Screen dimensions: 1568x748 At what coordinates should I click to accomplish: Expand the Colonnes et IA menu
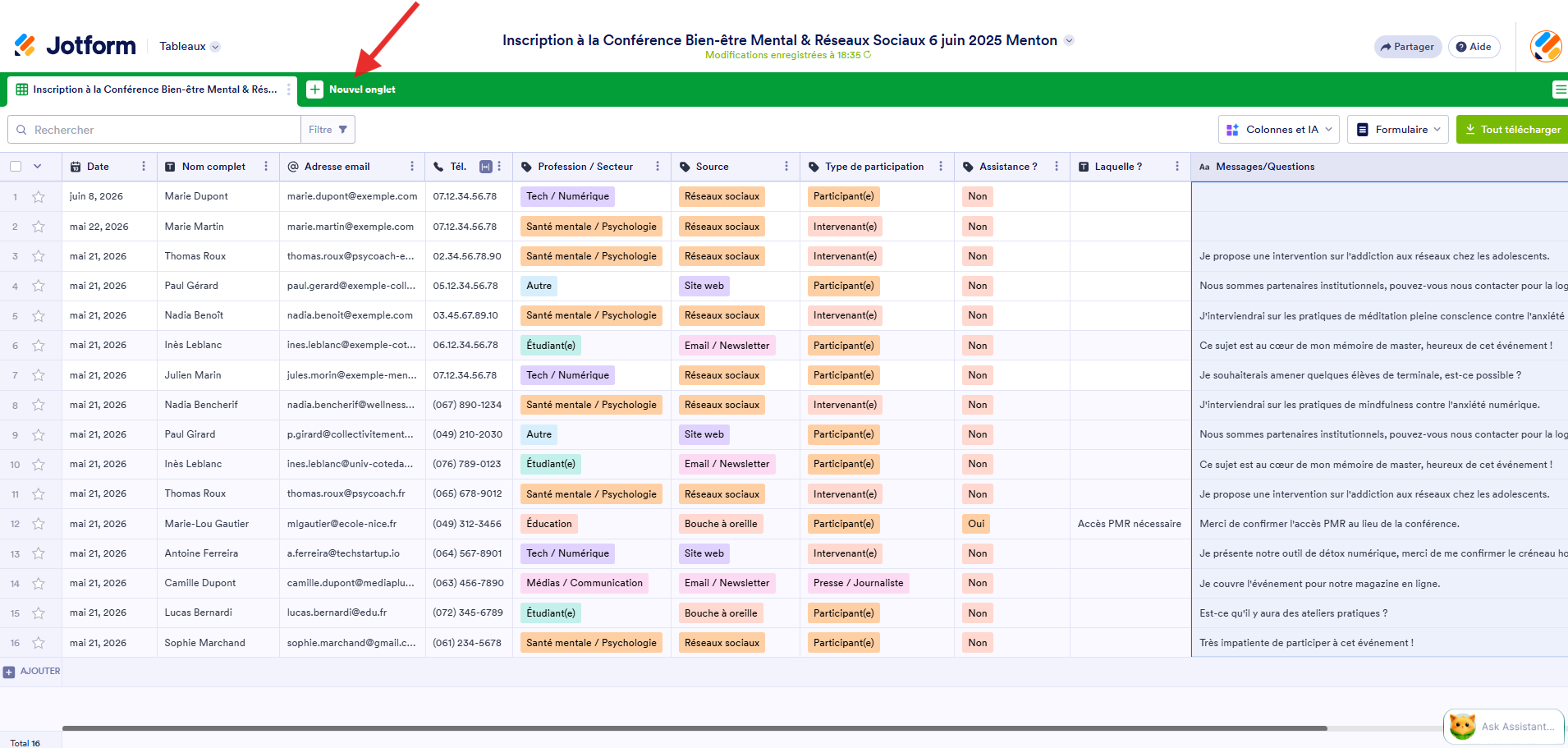click(x=1279, y=130)
